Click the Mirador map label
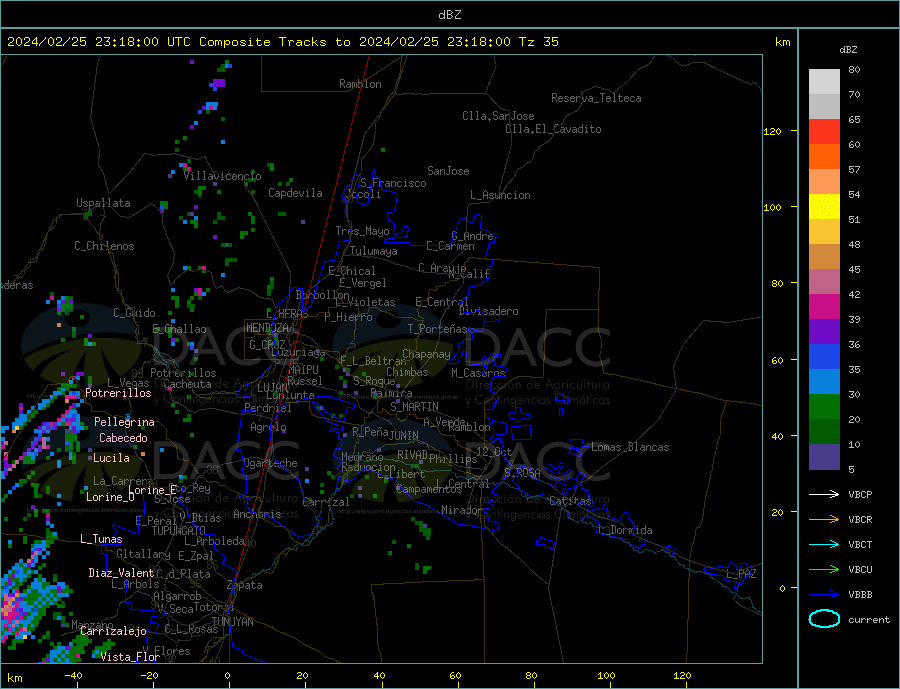Viewport: 900px width, 689px height. coord(462,510)
